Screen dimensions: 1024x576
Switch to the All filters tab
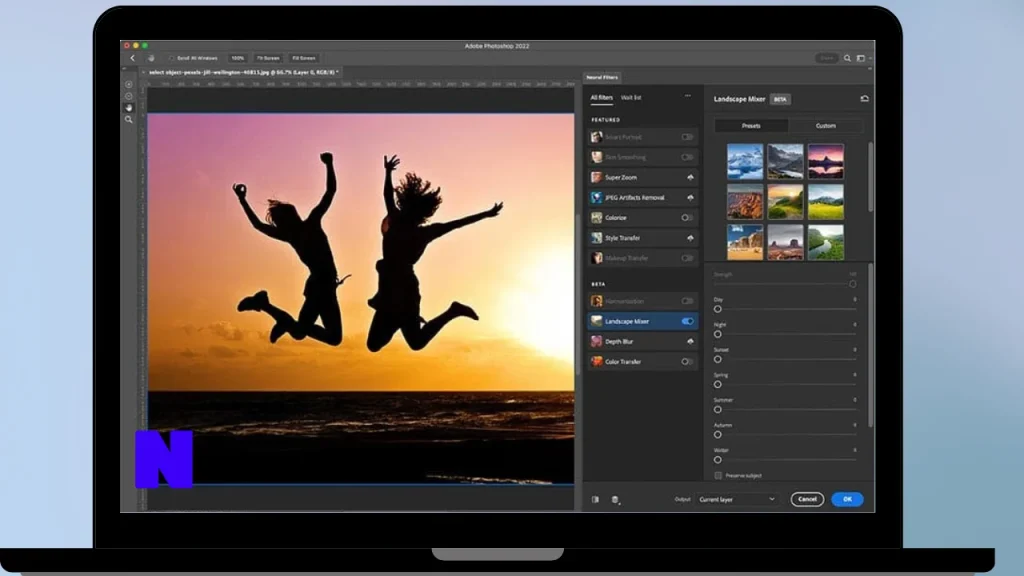tap(601, 98)
